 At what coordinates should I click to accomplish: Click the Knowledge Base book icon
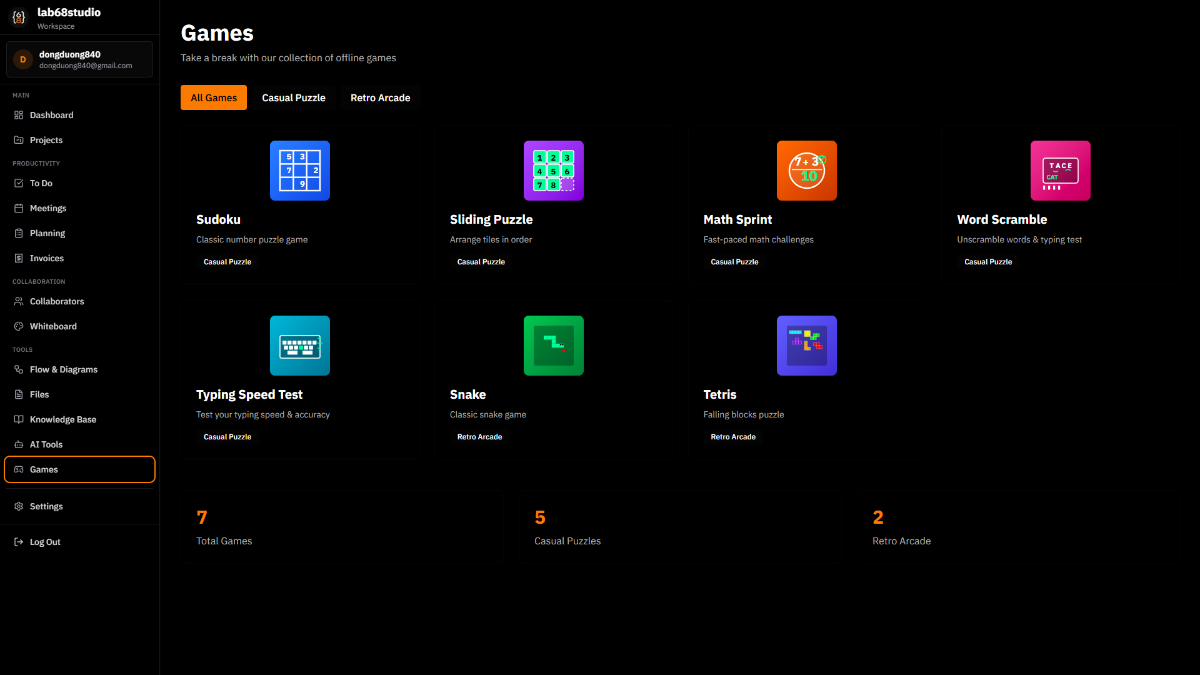coord(19,419)
